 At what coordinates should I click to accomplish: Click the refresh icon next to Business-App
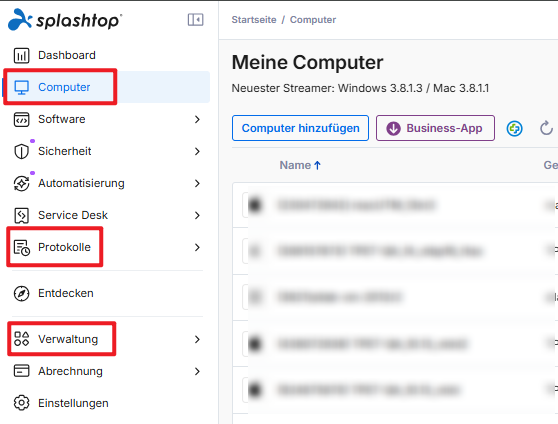coord(546,128)
